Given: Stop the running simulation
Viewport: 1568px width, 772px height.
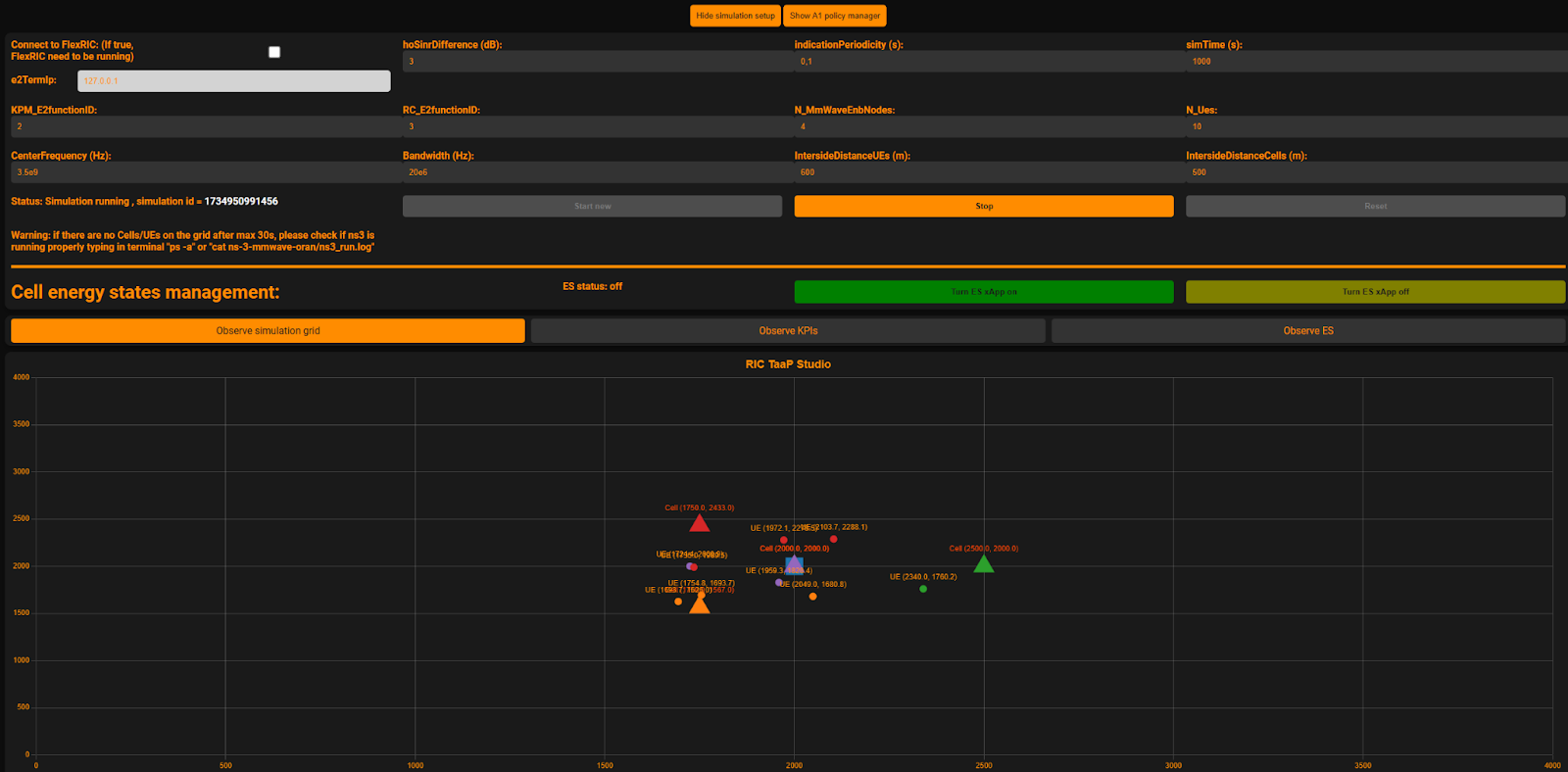Looking at the screenshot, I should pyautogui.click(x=983, y=207).
